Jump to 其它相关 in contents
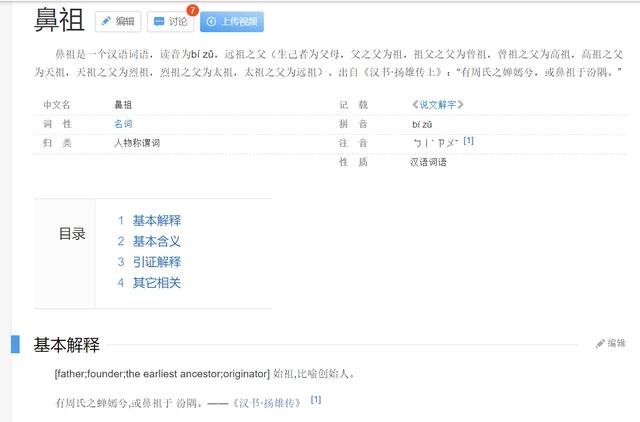This screenshot has width=640, height=422. 156,282
